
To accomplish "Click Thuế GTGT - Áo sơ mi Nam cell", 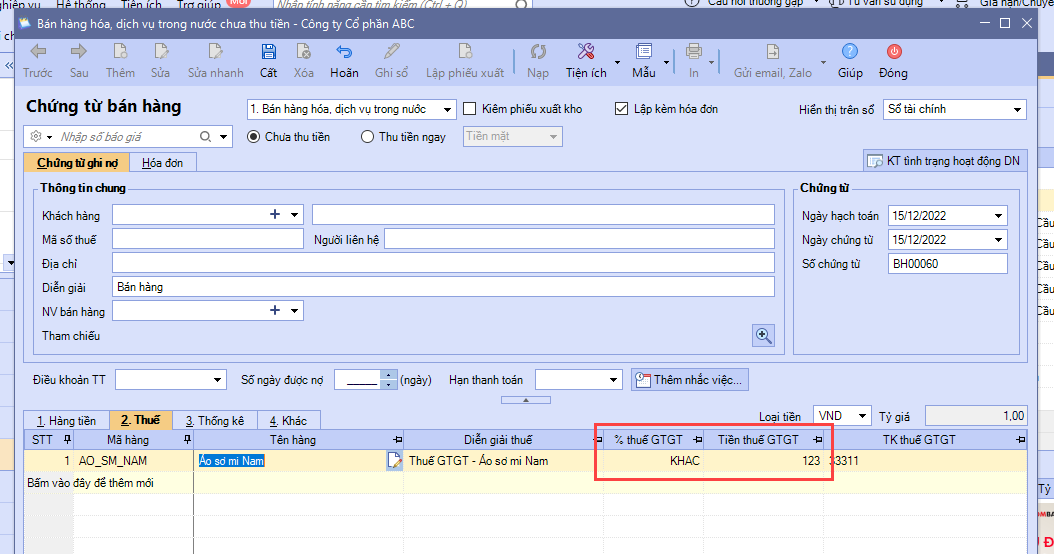I will pyautogui.click(x=503, y=461).
